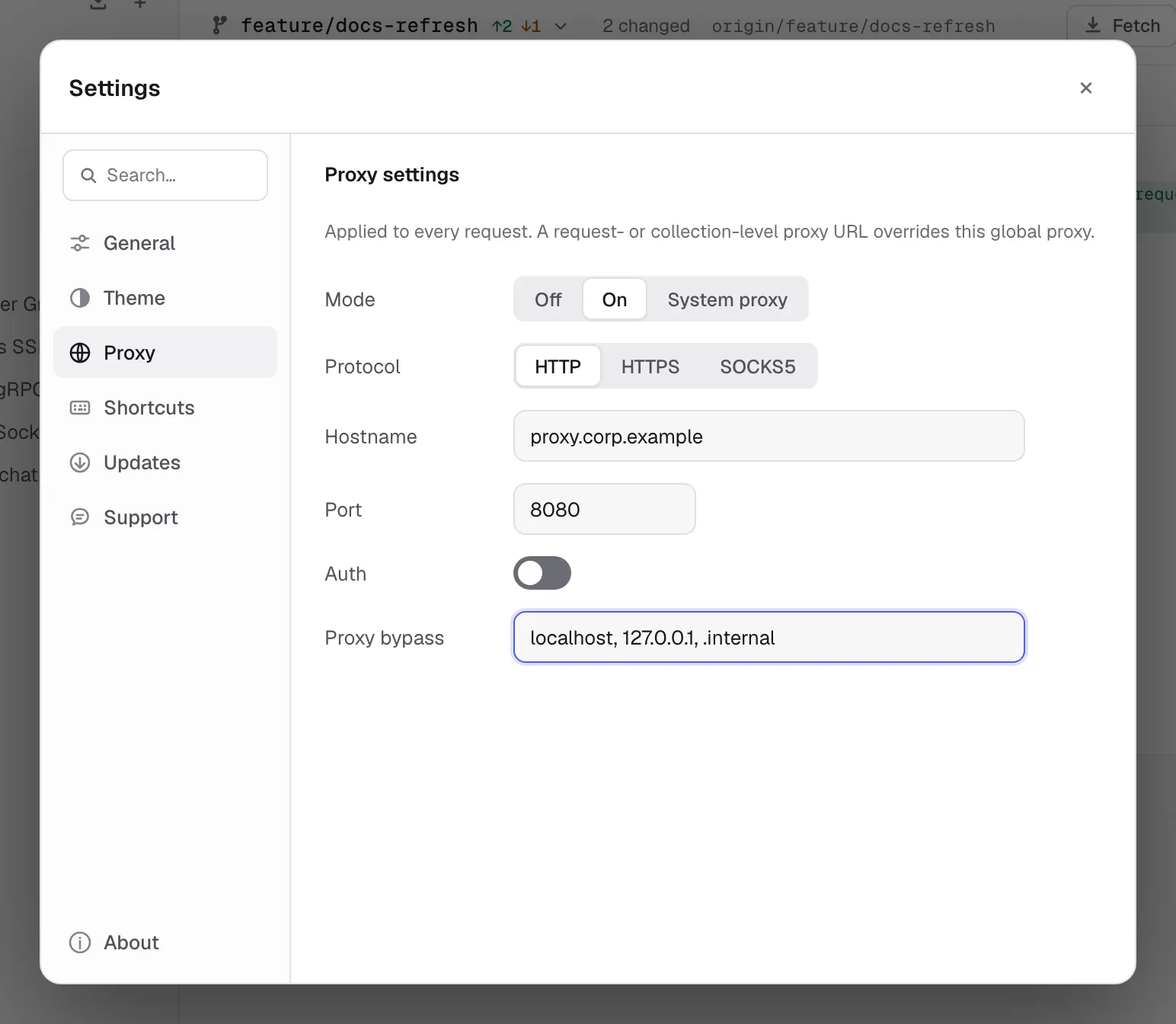Click the About info icon
1176x1024 pixels.
pyautogui.click(x=80, y=942)
